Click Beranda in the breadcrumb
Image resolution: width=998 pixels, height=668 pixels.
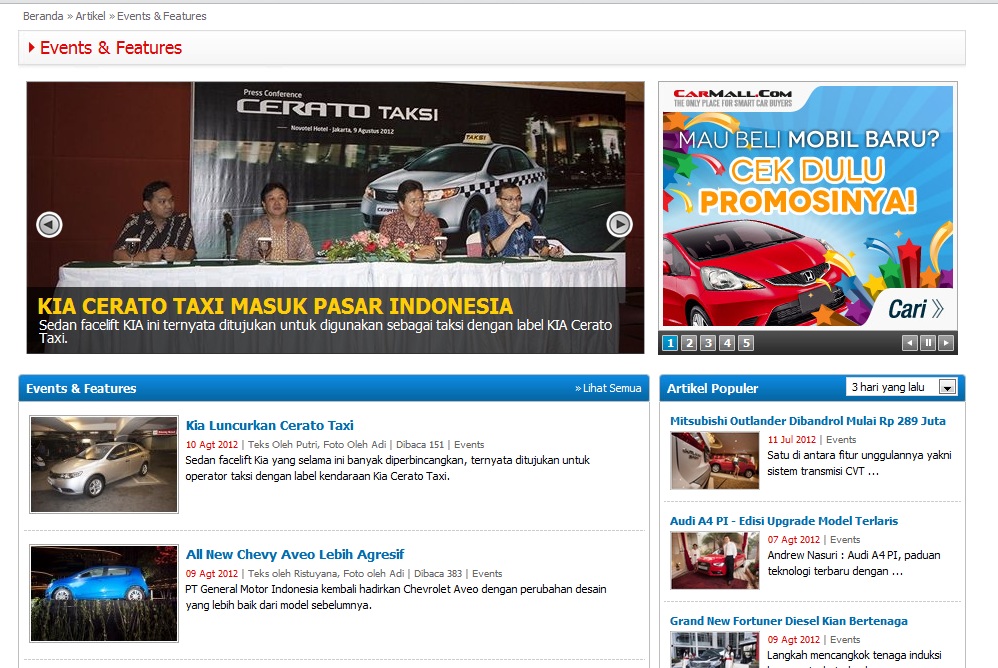tap(43, 16)
